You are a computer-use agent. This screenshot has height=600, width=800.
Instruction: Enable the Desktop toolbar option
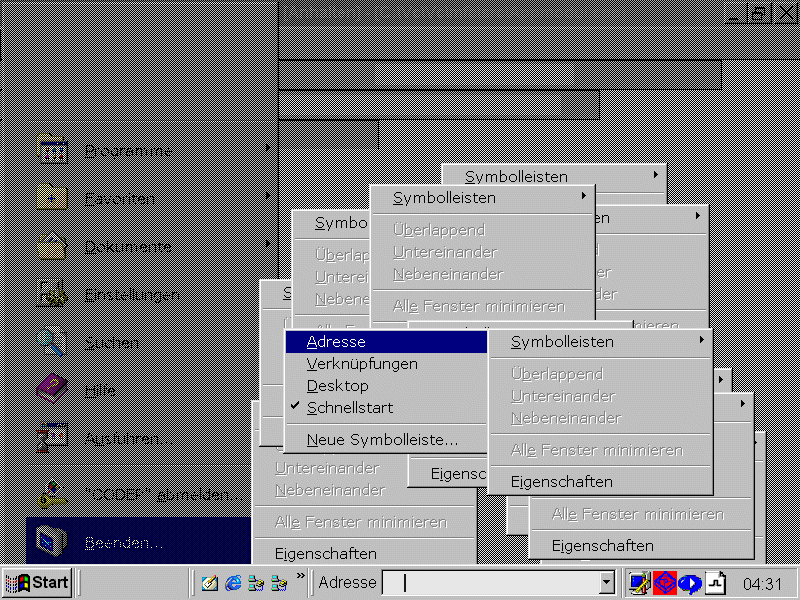pyautogui.click(x=338, y=386)
